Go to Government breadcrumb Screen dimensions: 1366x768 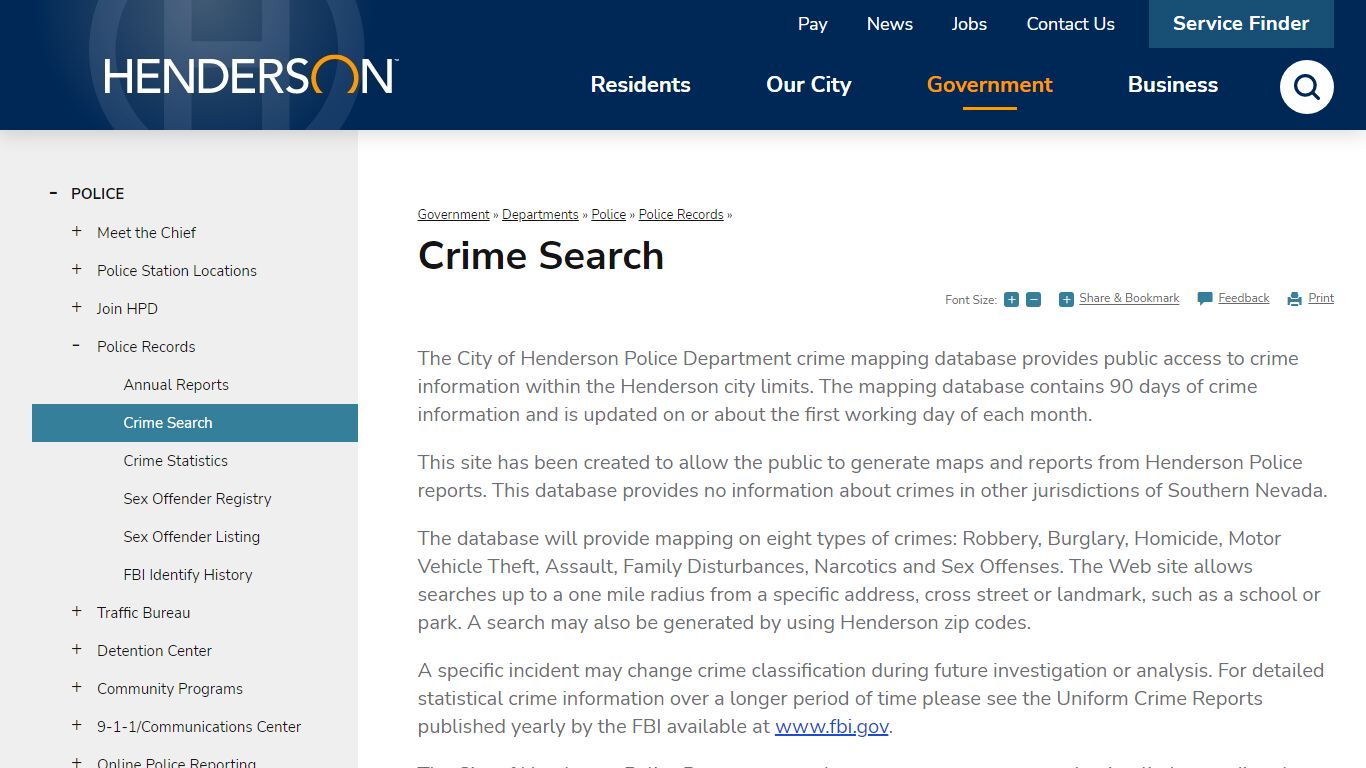453,215
